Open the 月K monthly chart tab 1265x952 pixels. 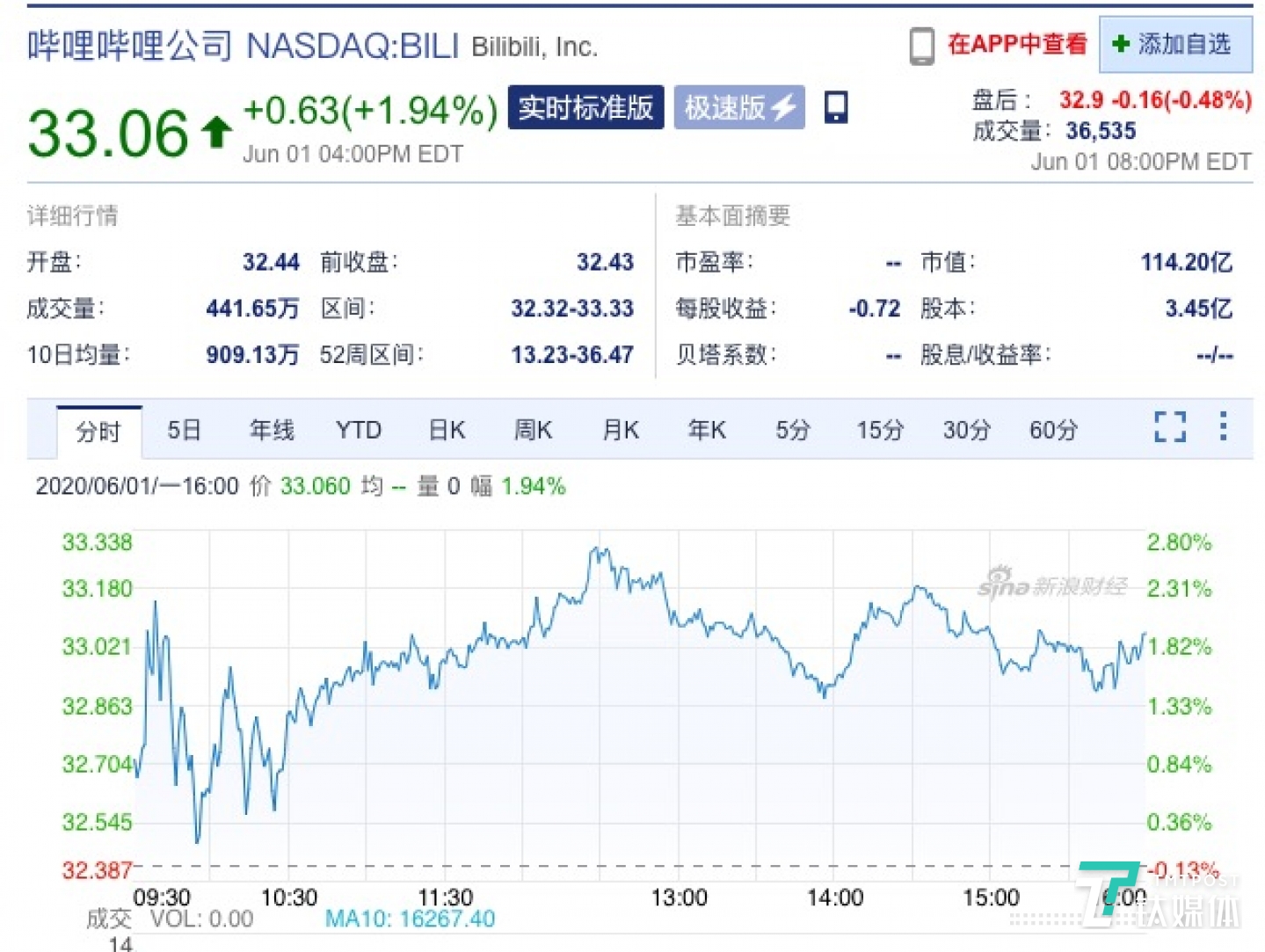(621, 431)
